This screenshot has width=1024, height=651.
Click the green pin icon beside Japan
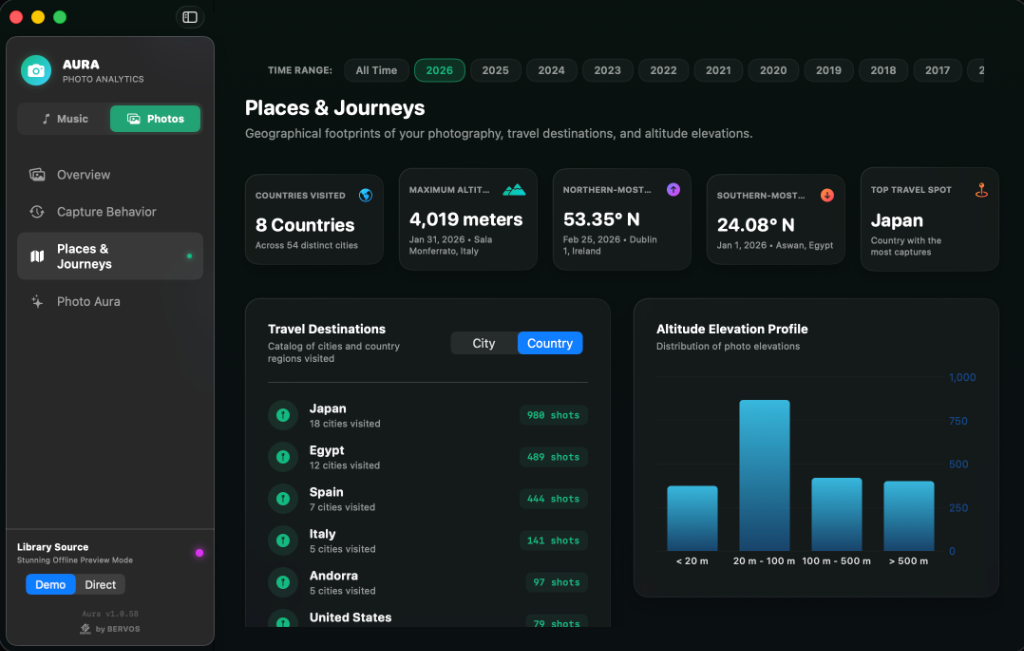pyautogui.click(x=283, y=415)
